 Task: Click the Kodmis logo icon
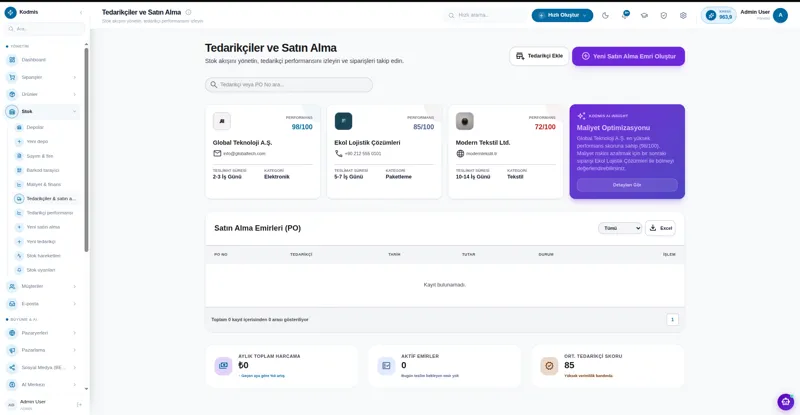click(x=11, y=12)
